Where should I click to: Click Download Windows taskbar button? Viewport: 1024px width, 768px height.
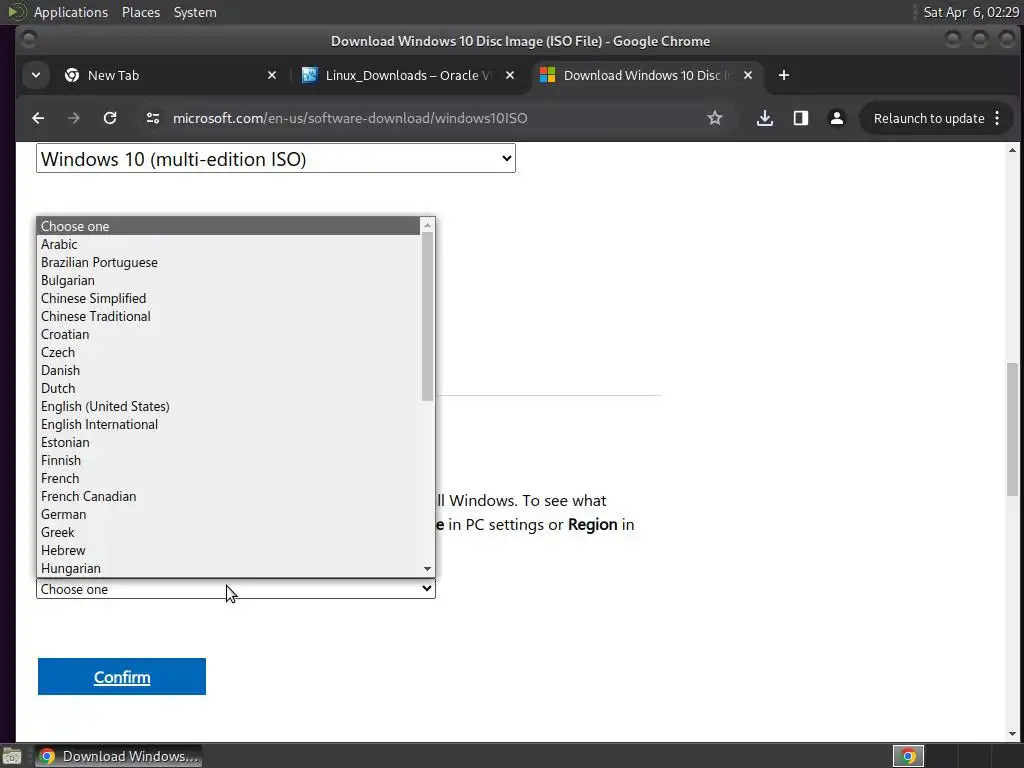pyautogui.click(x=118, y=756)
